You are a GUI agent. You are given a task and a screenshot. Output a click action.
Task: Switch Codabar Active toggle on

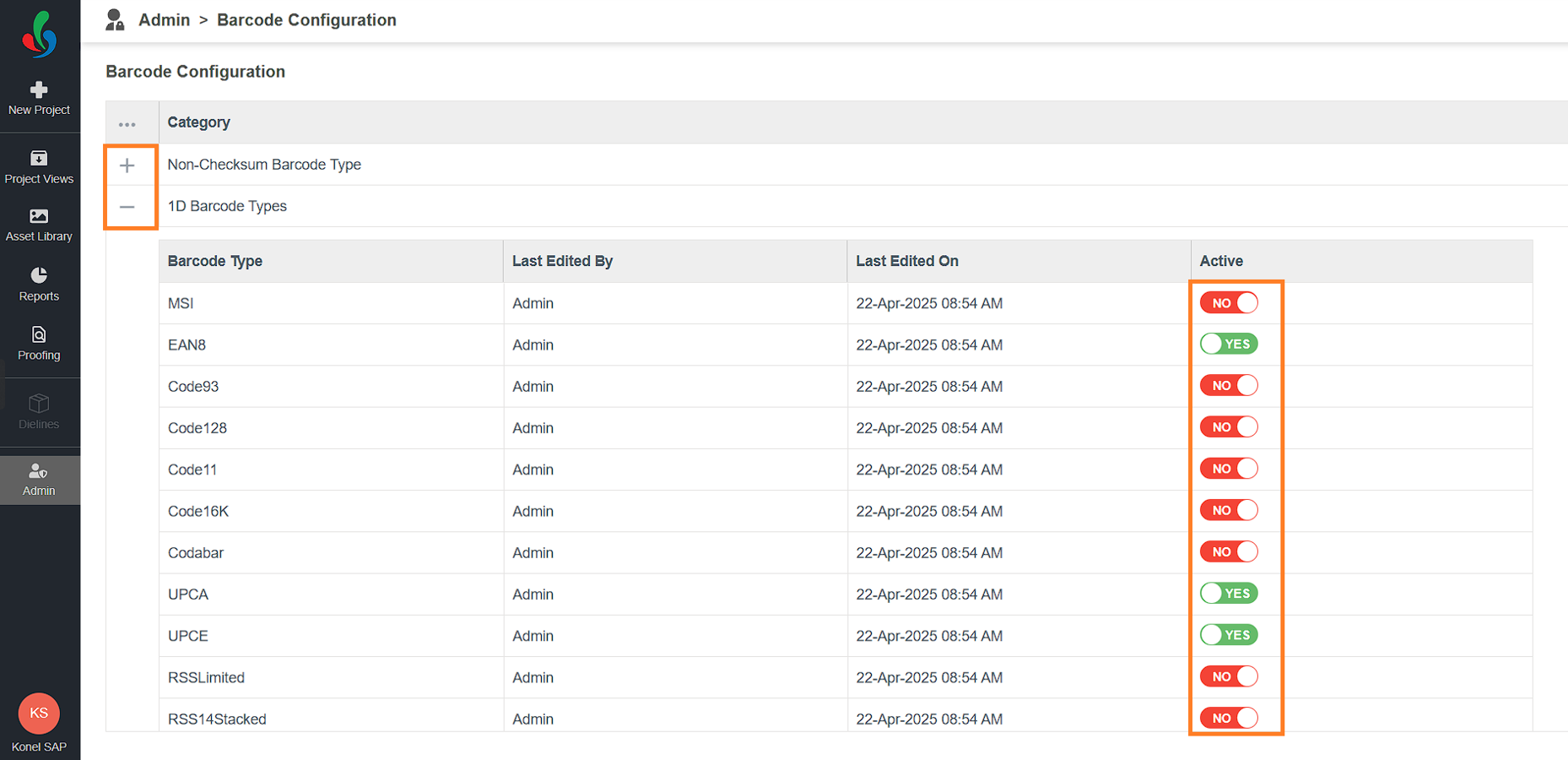(x=1229, y=551)
